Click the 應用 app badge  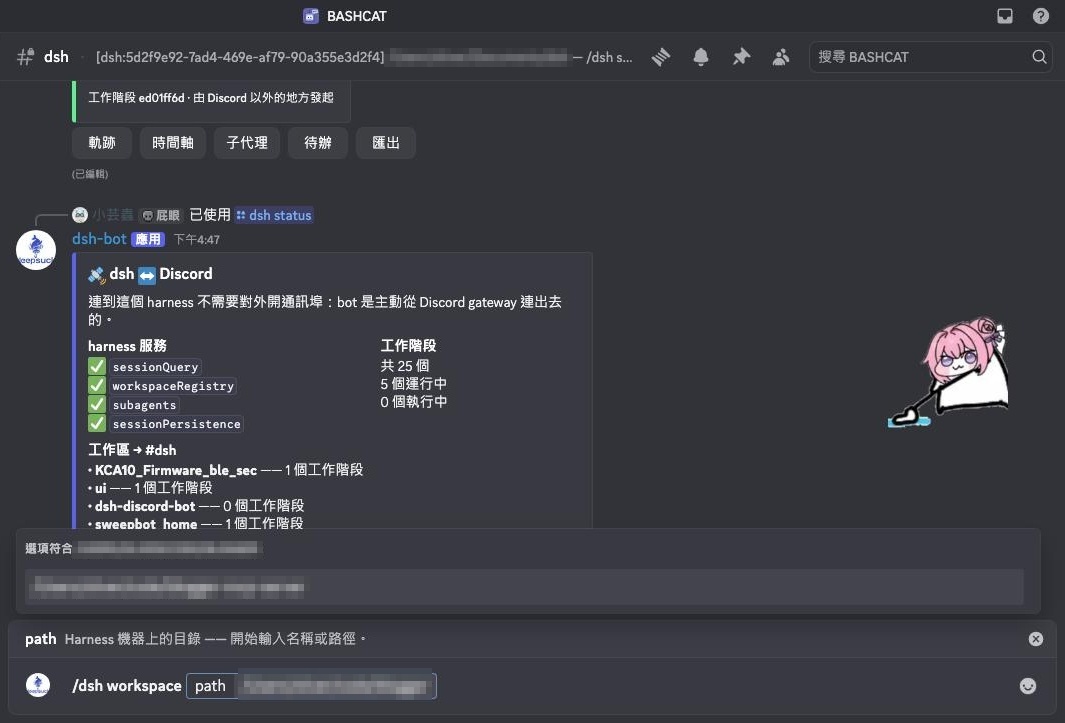(147, 239)
